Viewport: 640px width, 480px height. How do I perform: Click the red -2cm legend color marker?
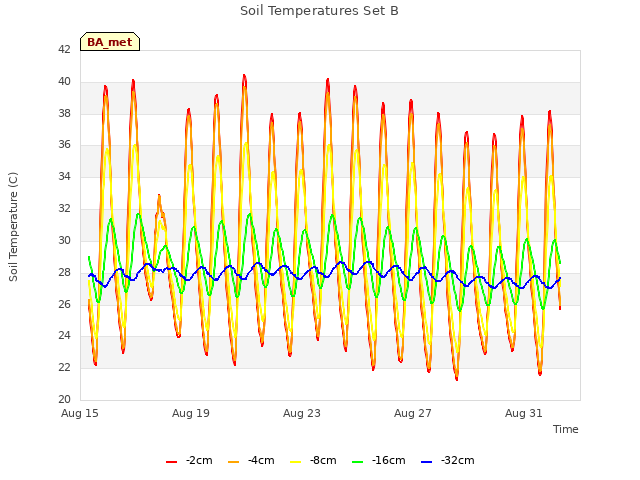point(171,462)
